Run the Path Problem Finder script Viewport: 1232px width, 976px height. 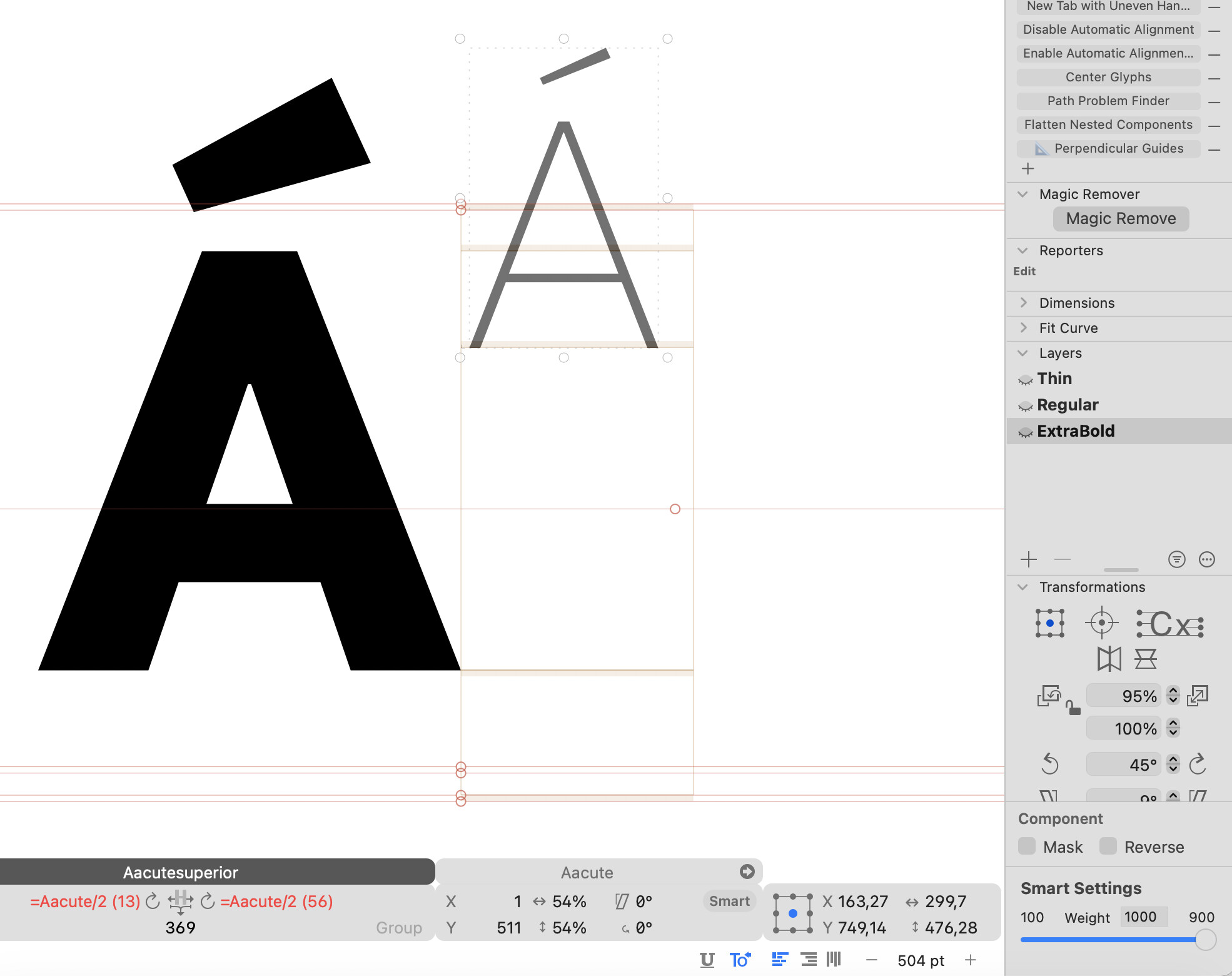(1108, 101)
